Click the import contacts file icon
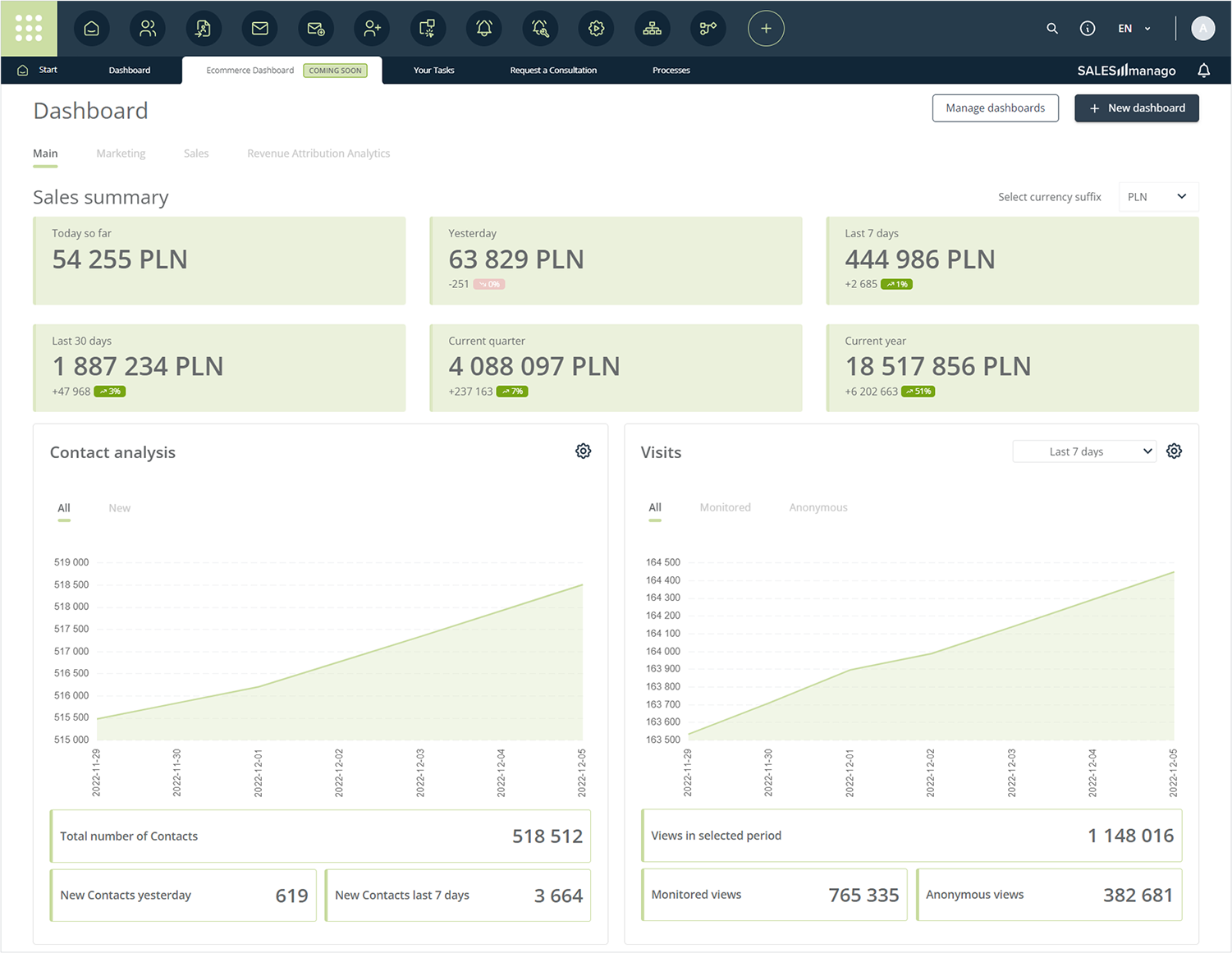Screen dimensions: 1232x953 (204, 29)
